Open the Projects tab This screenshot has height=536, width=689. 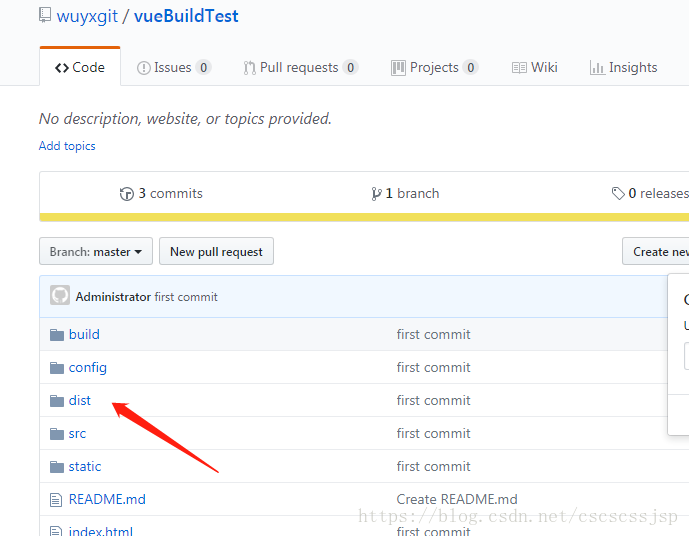coord(434,67)
